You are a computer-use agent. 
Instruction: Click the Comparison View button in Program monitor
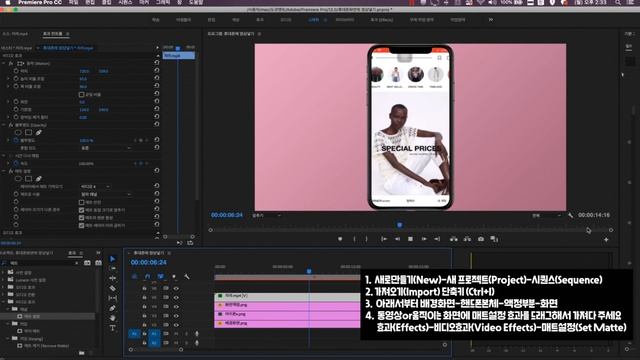pyautogui.click(x=494, y=239)
